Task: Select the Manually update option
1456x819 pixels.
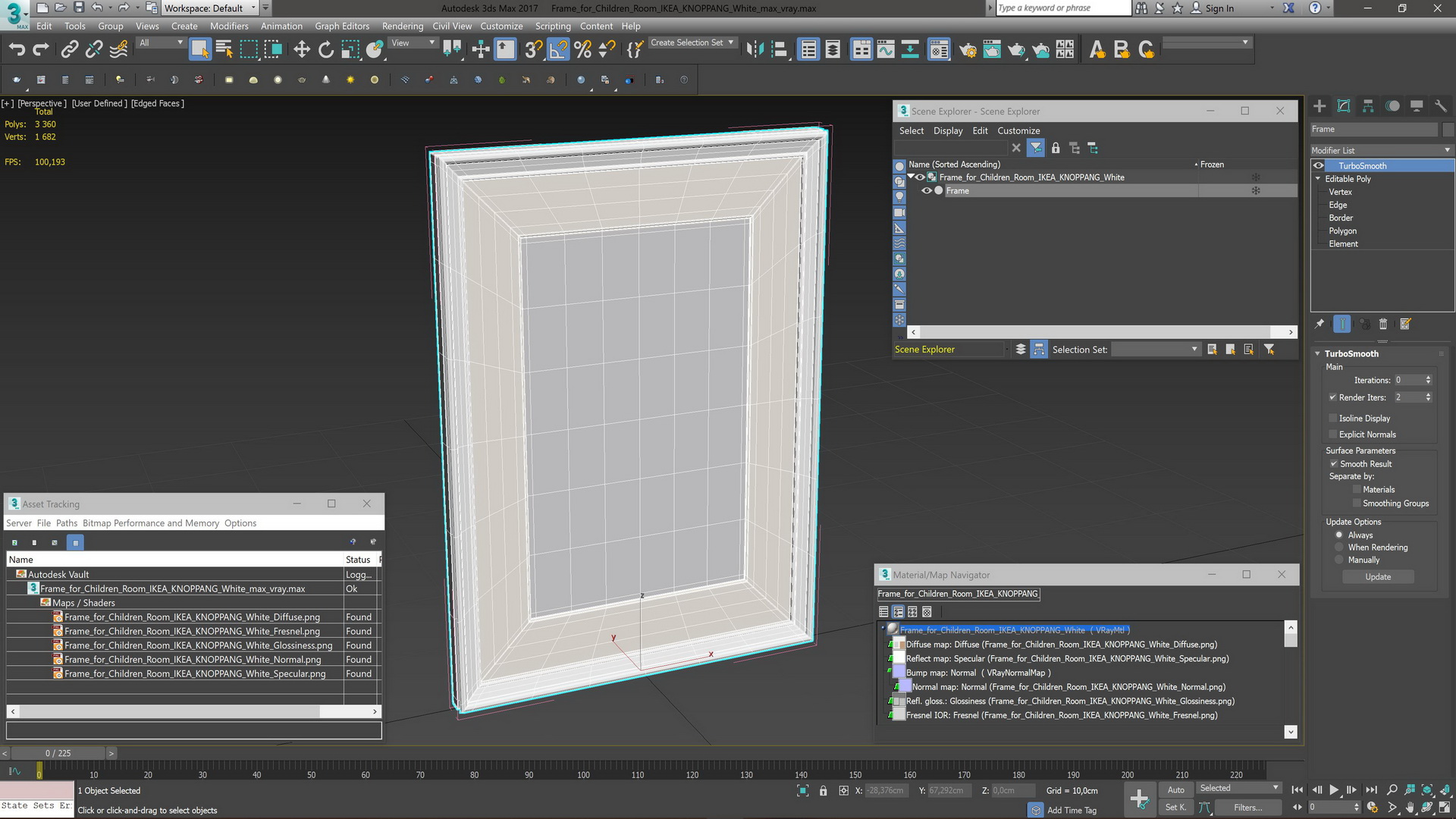Action: pos(1339,560)
